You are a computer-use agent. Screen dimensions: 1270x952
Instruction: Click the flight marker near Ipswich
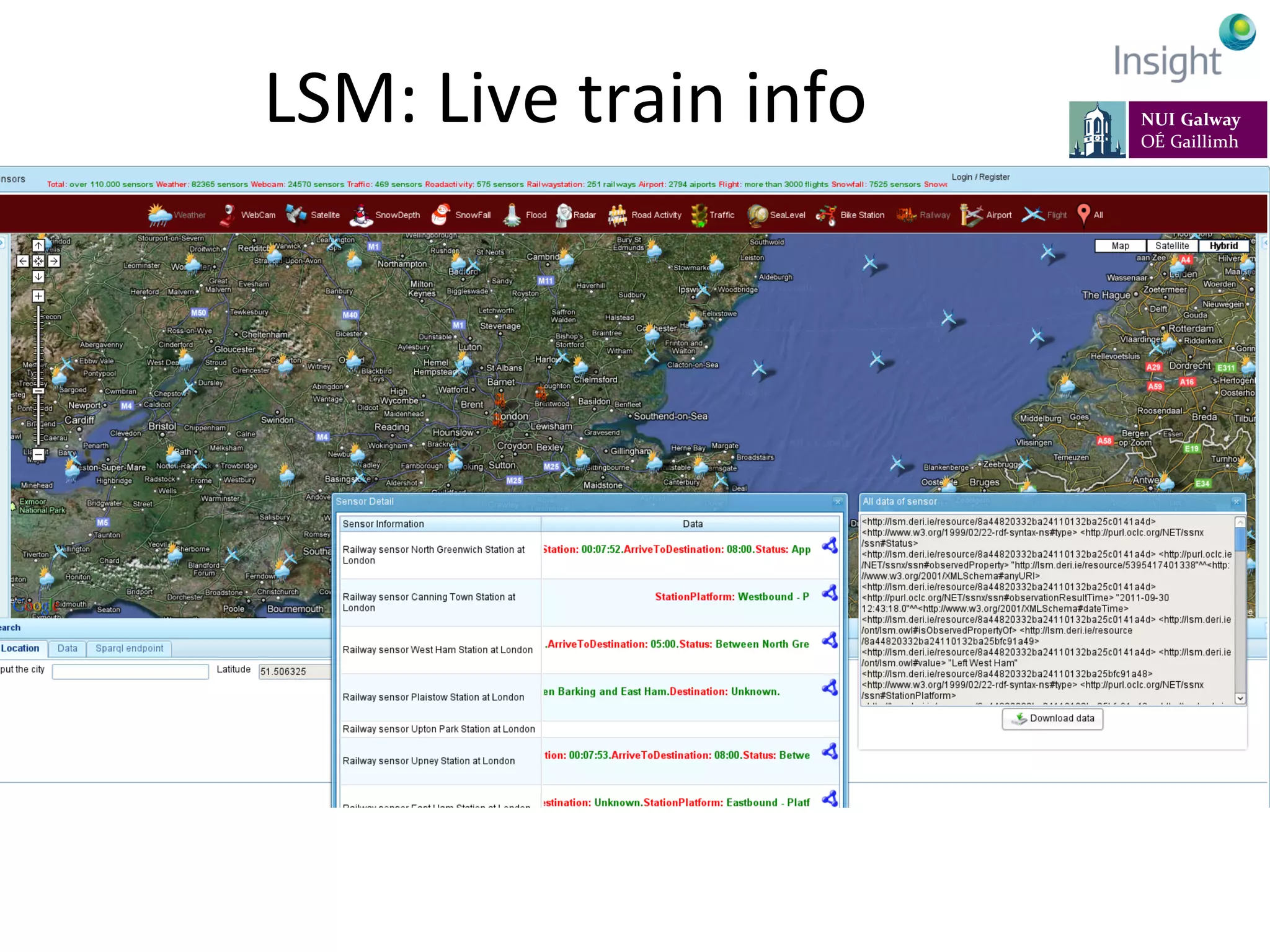(x=703, y=290)
